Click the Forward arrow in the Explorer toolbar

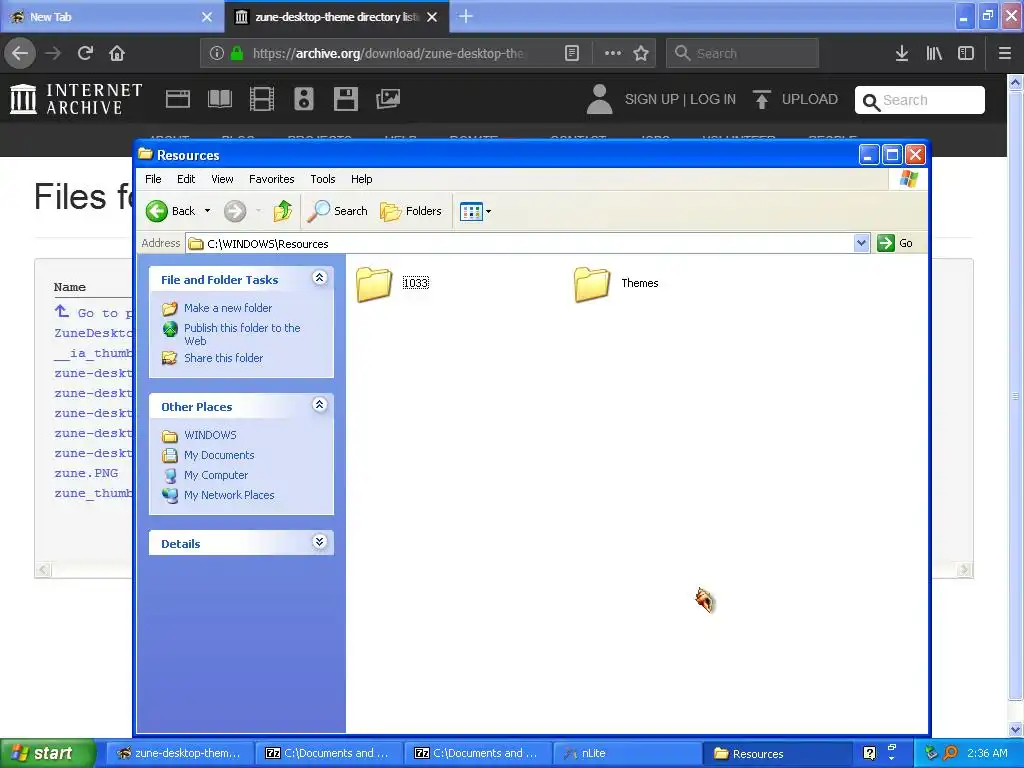pyautogui.click(x=235, y=211)
